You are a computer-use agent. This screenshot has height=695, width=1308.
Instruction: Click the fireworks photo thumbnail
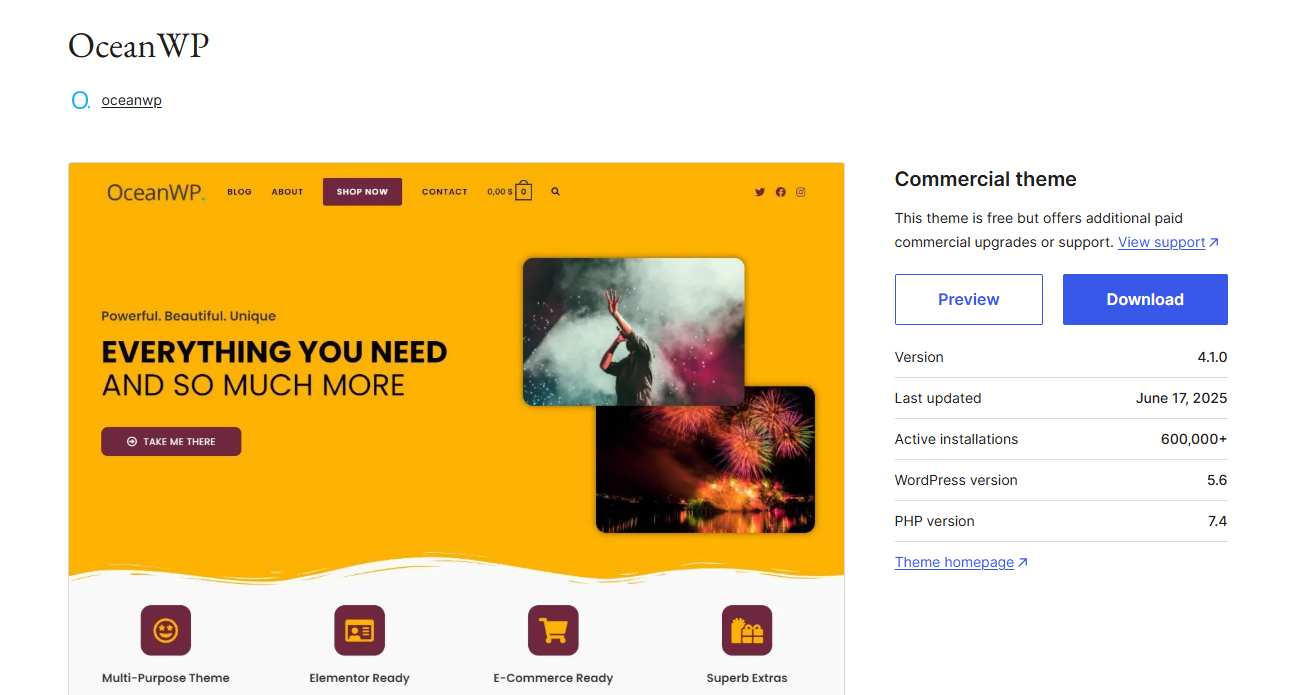[x=706, y=469]
